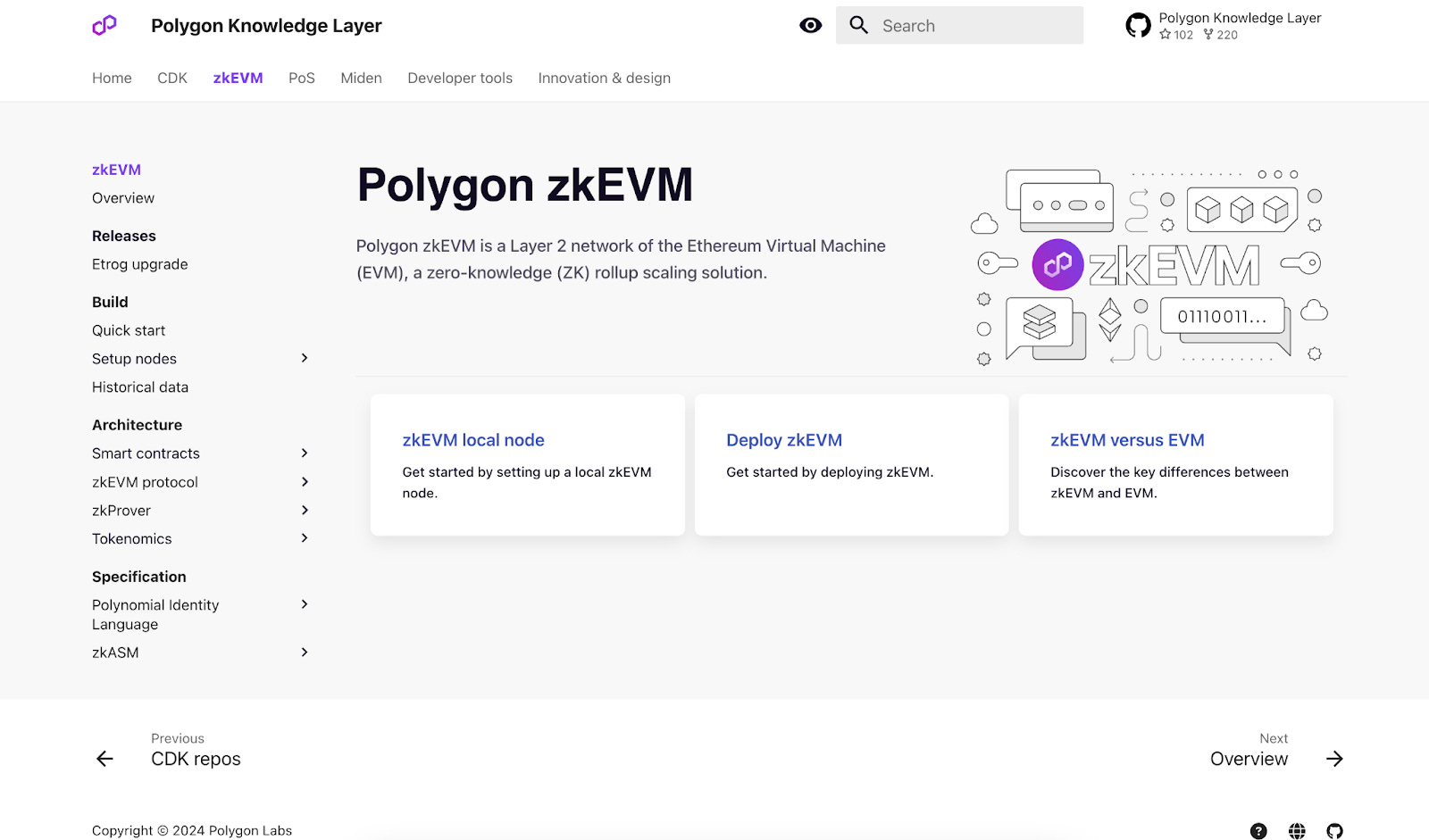Click the star count 102
This screenshot has height=840, width=1429.
[x=1176, y=35]
